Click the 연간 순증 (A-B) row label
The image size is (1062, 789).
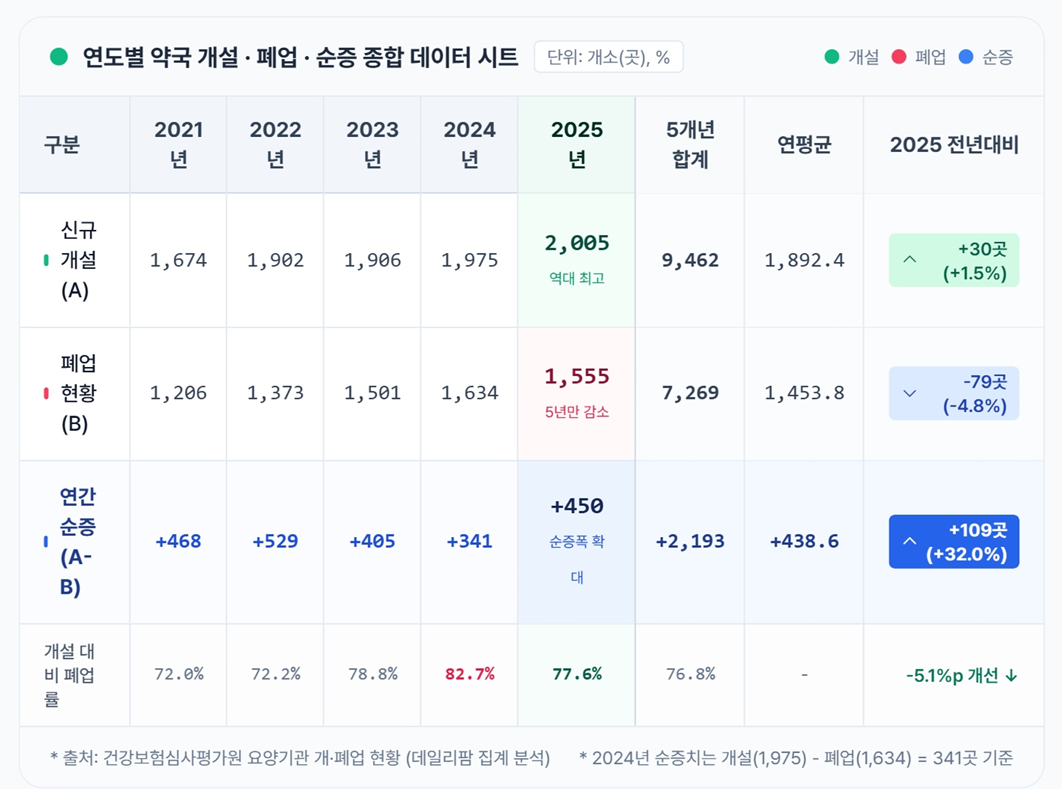coord(77,541)
